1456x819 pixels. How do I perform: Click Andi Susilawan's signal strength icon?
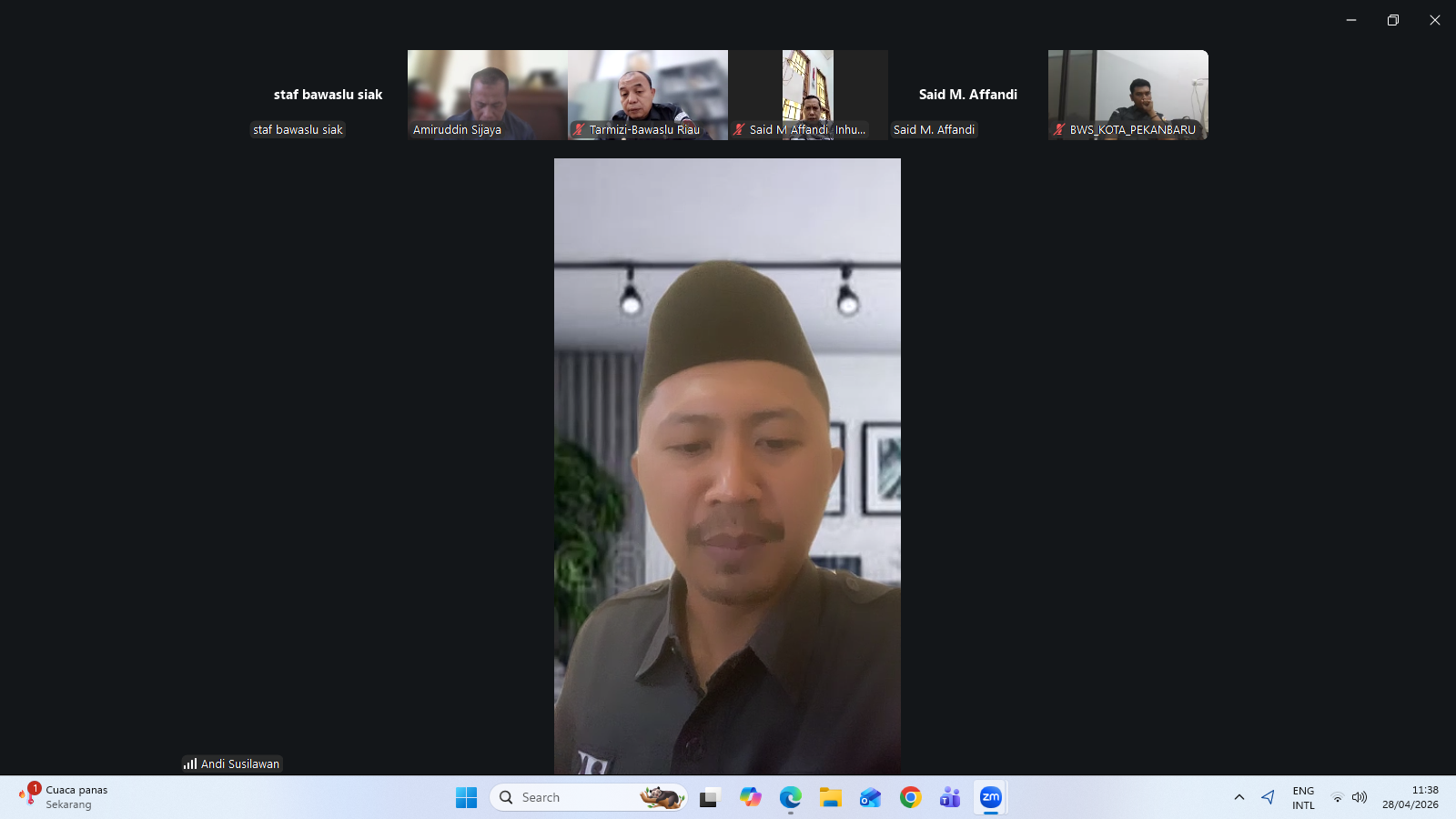coord(190,764)
